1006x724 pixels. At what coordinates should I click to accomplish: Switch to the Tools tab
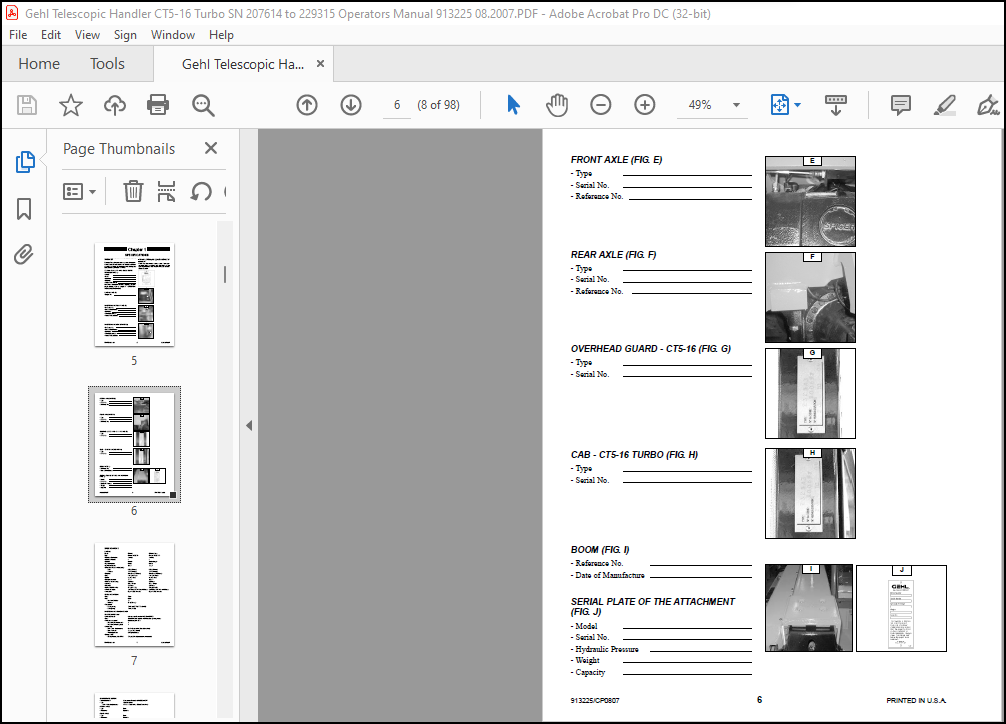(x=107, y=64)
